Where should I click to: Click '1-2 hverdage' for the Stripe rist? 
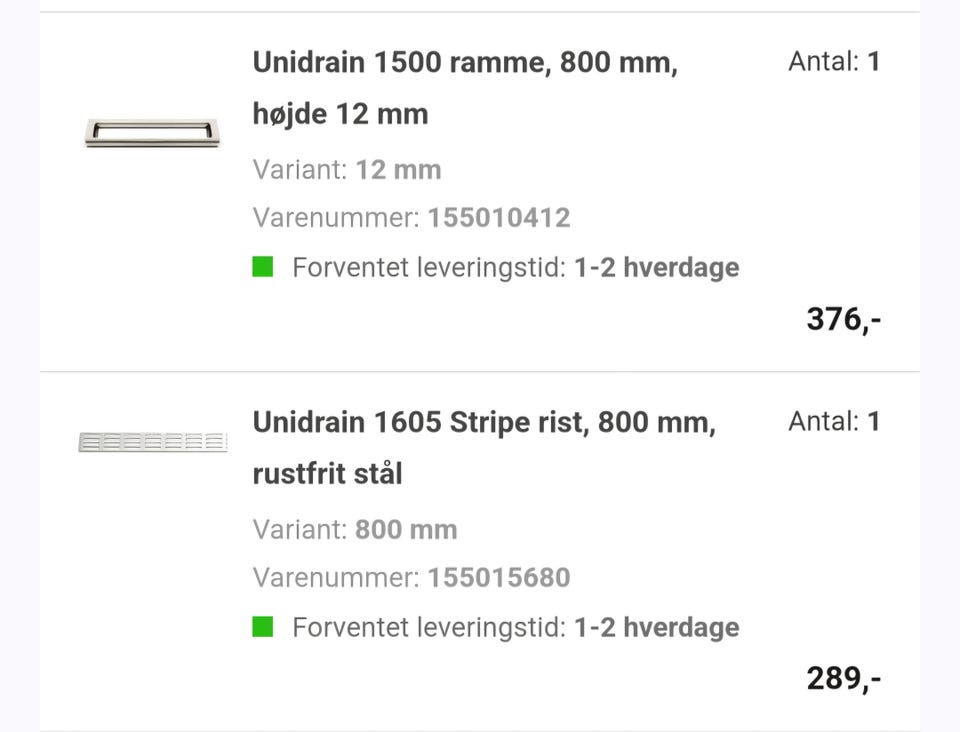656,628
